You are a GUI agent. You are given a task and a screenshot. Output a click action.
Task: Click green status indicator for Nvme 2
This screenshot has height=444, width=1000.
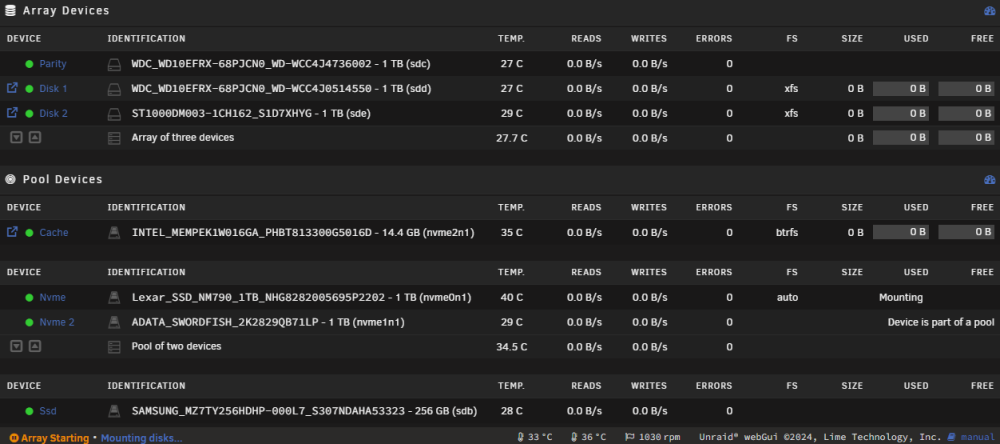click(29, 322)
